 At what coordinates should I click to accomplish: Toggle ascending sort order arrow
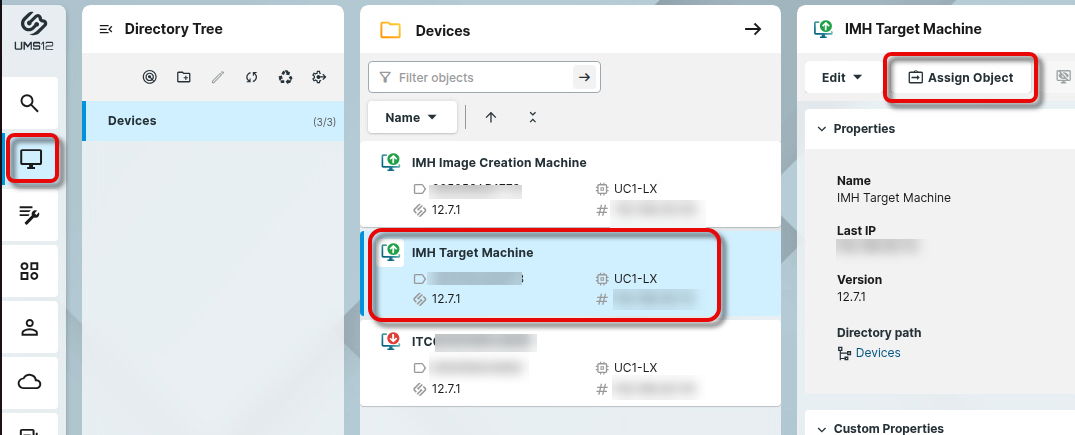pos(490,117)
